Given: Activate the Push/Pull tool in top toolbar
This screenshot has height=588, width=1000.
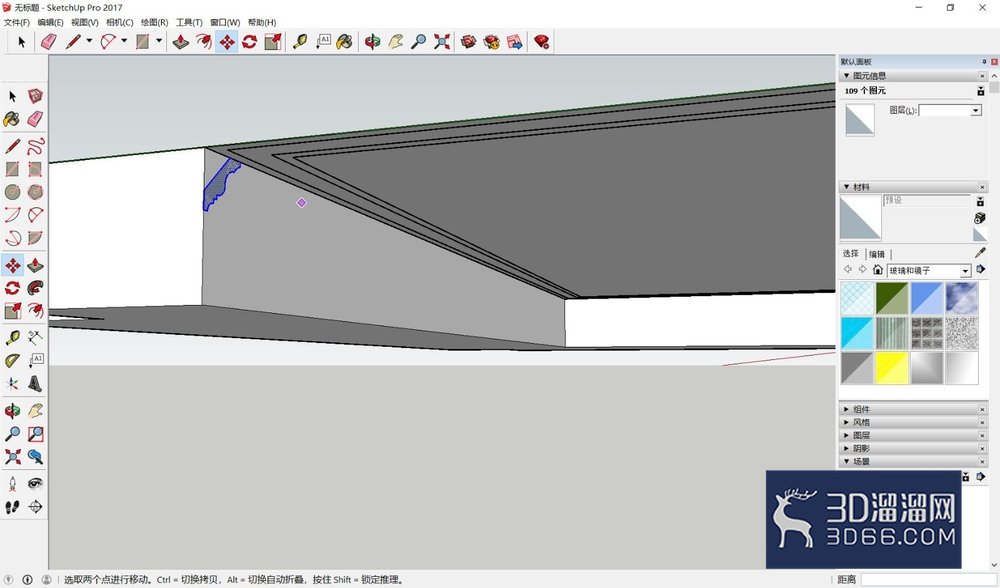Looking at the screenshot, I should coord(181,42).
